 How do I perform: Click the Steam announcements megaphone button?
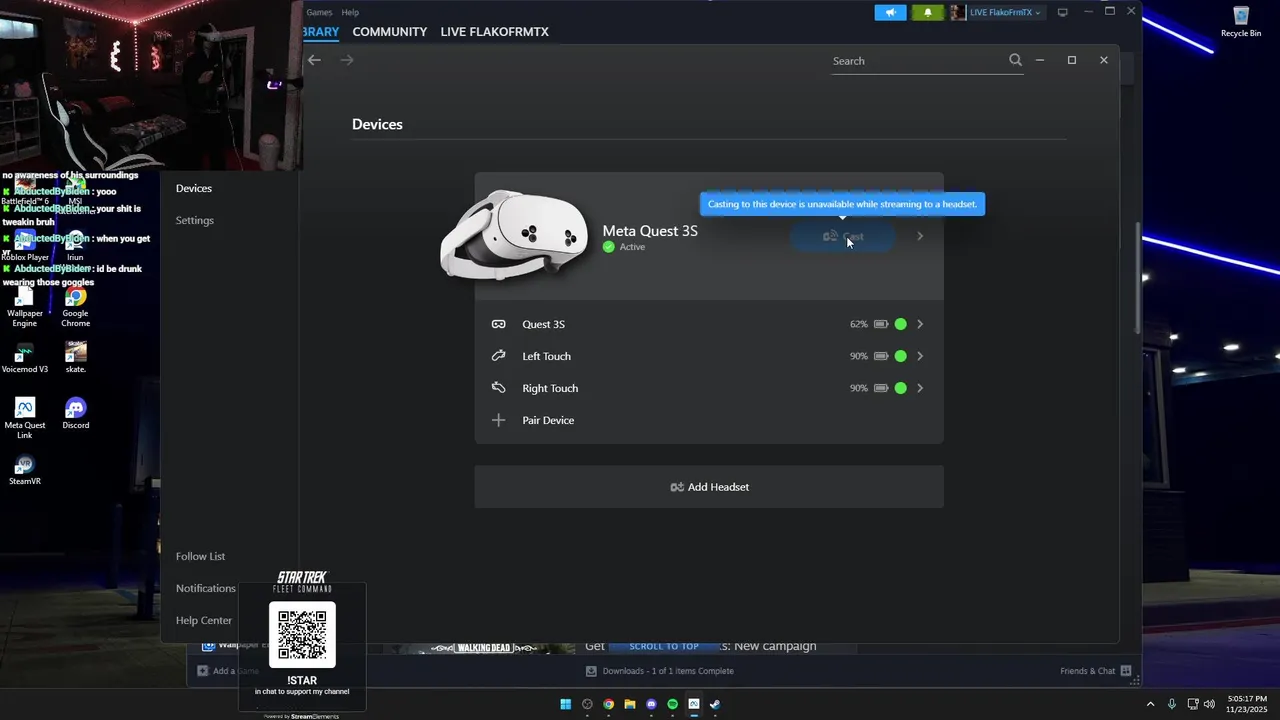[890, 12]
